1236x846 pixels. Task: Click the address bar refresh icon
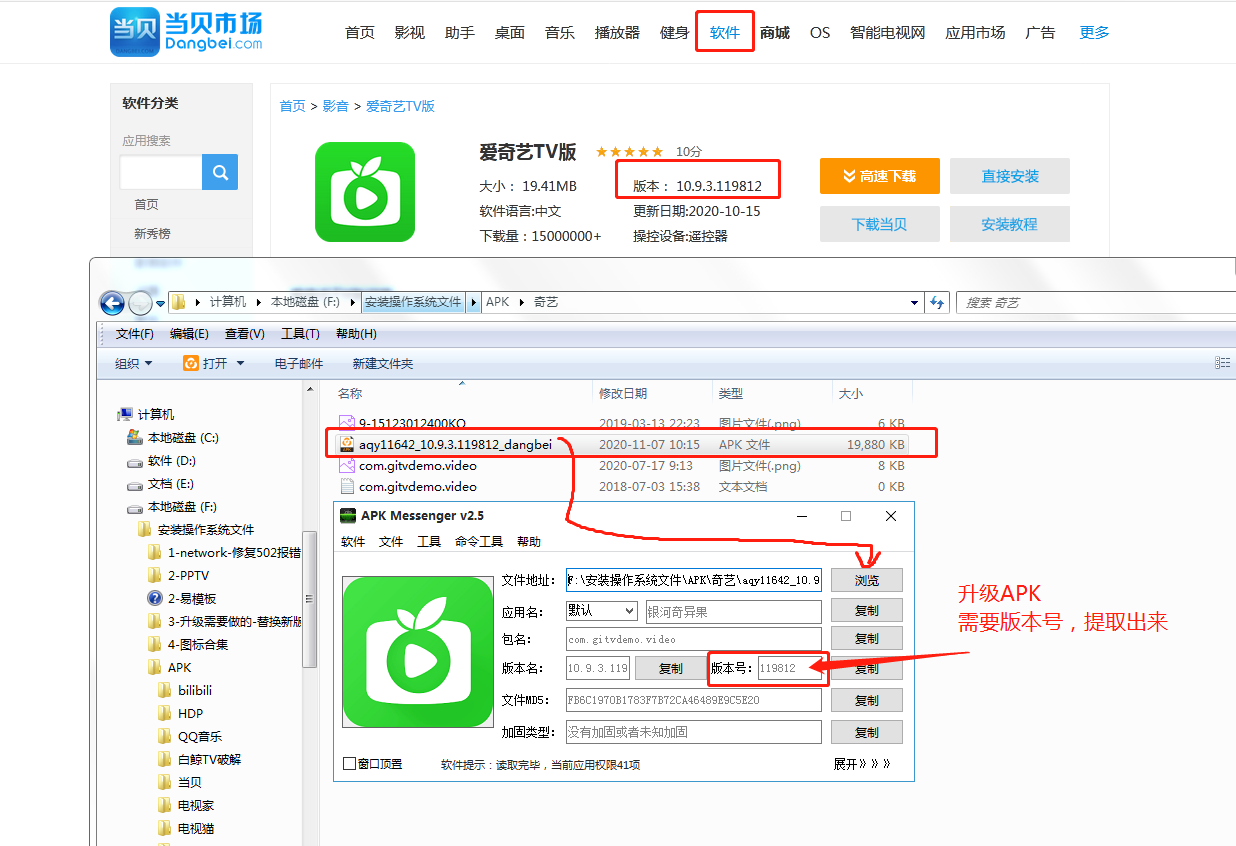(937, 302)
